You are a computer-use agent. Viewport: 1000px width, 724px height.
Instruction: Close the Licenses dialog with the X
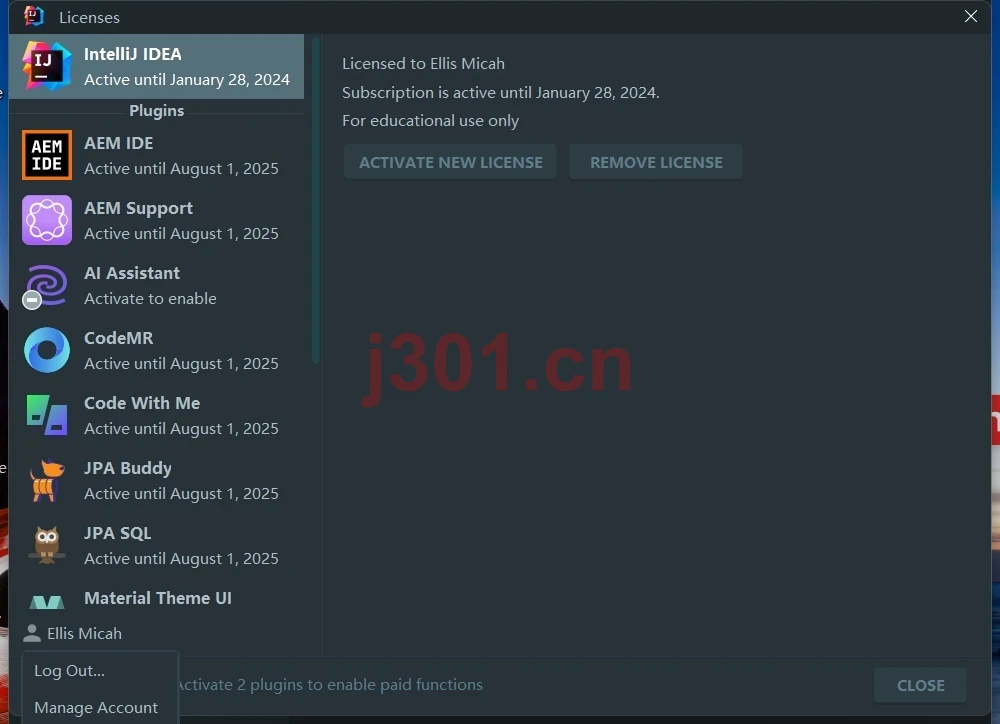971,17
